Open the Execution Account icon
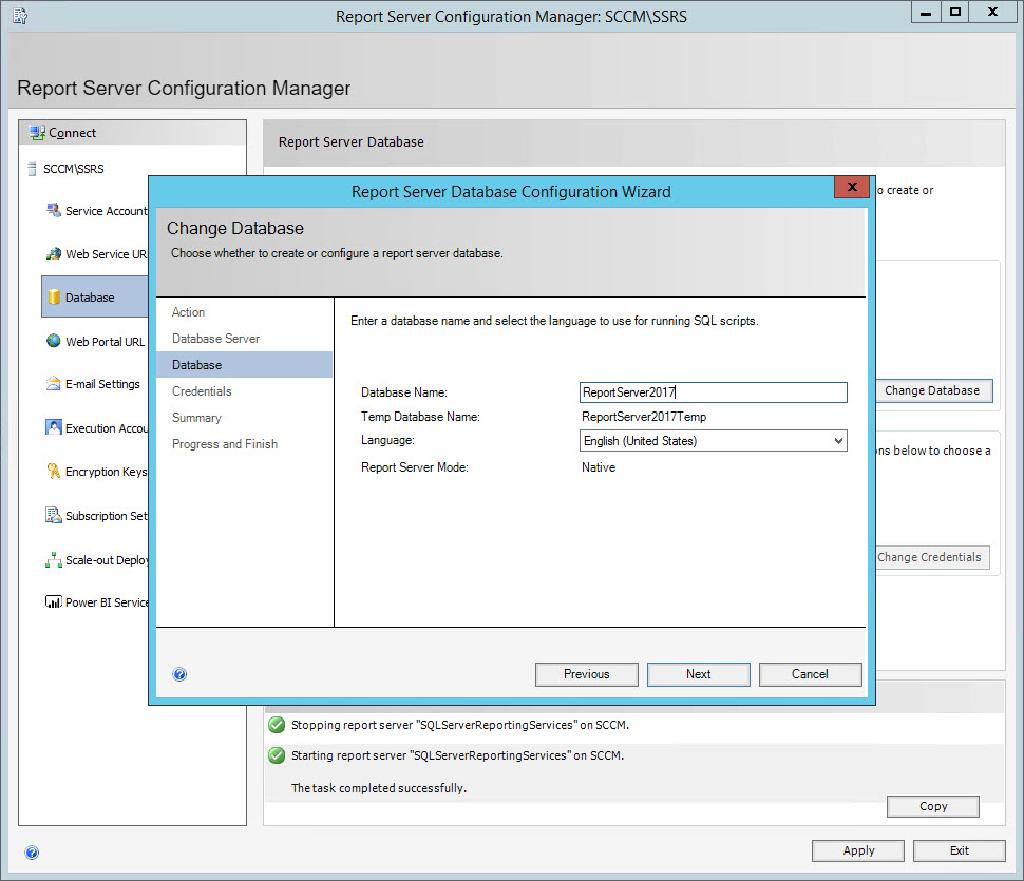The width and height of the screenshot is (1024, 881). [x=54, y=428]
